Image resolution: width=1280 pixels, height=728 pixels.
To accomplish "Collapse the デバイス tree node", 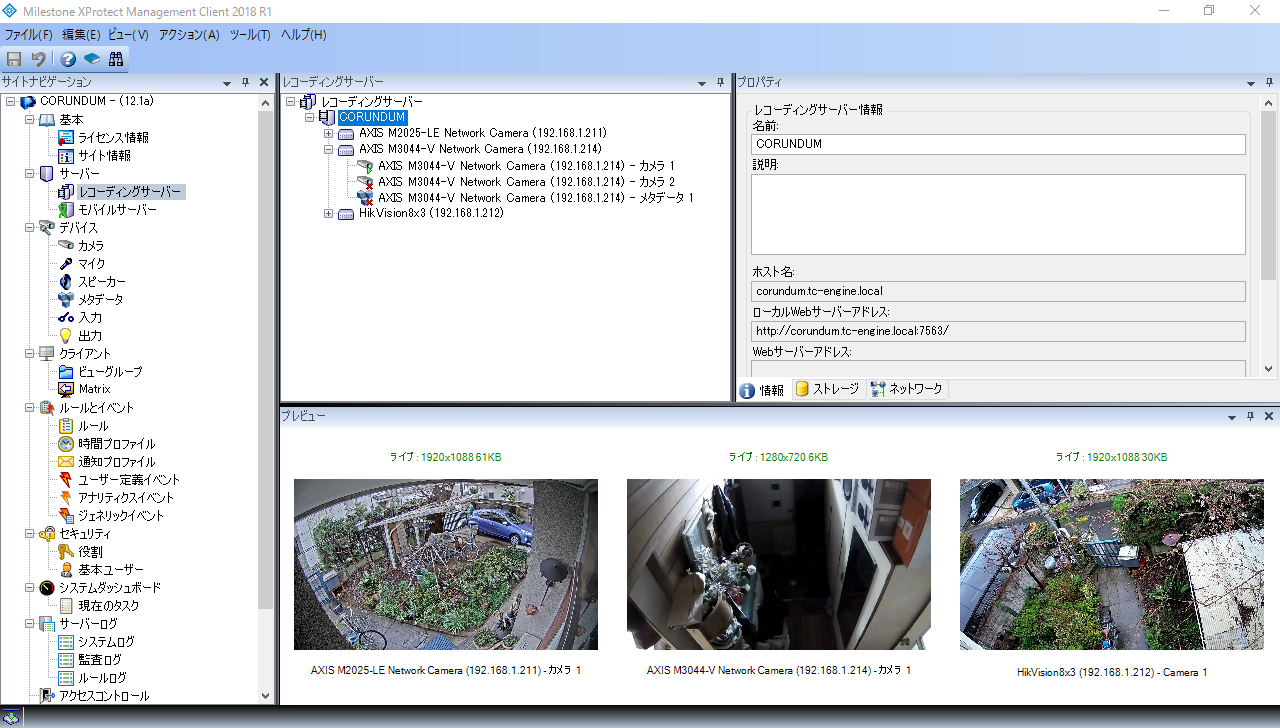I will click(x=29, y=227).
